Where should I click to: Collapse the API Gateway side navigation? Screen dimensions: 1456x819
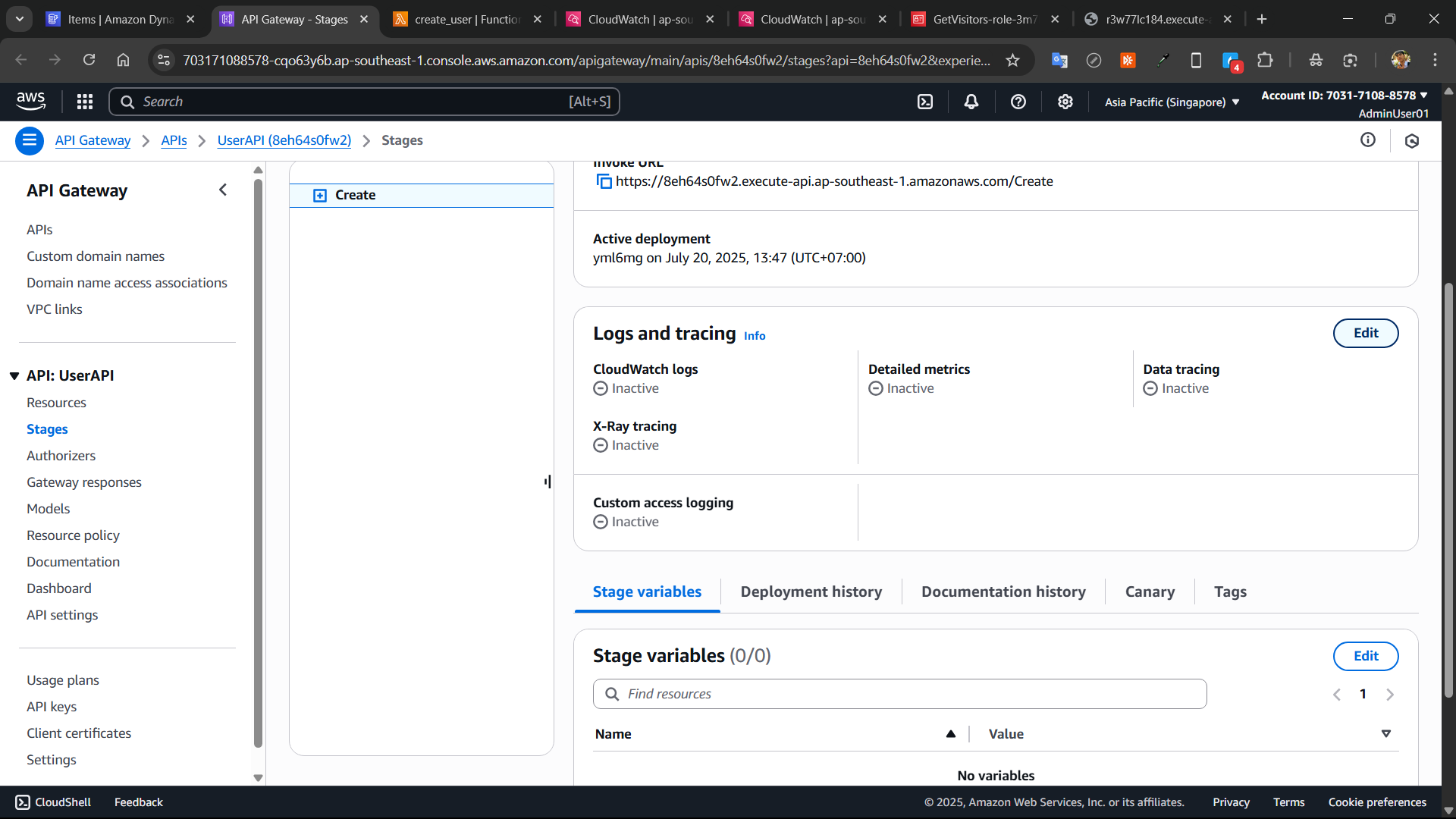tap(223, 190)
